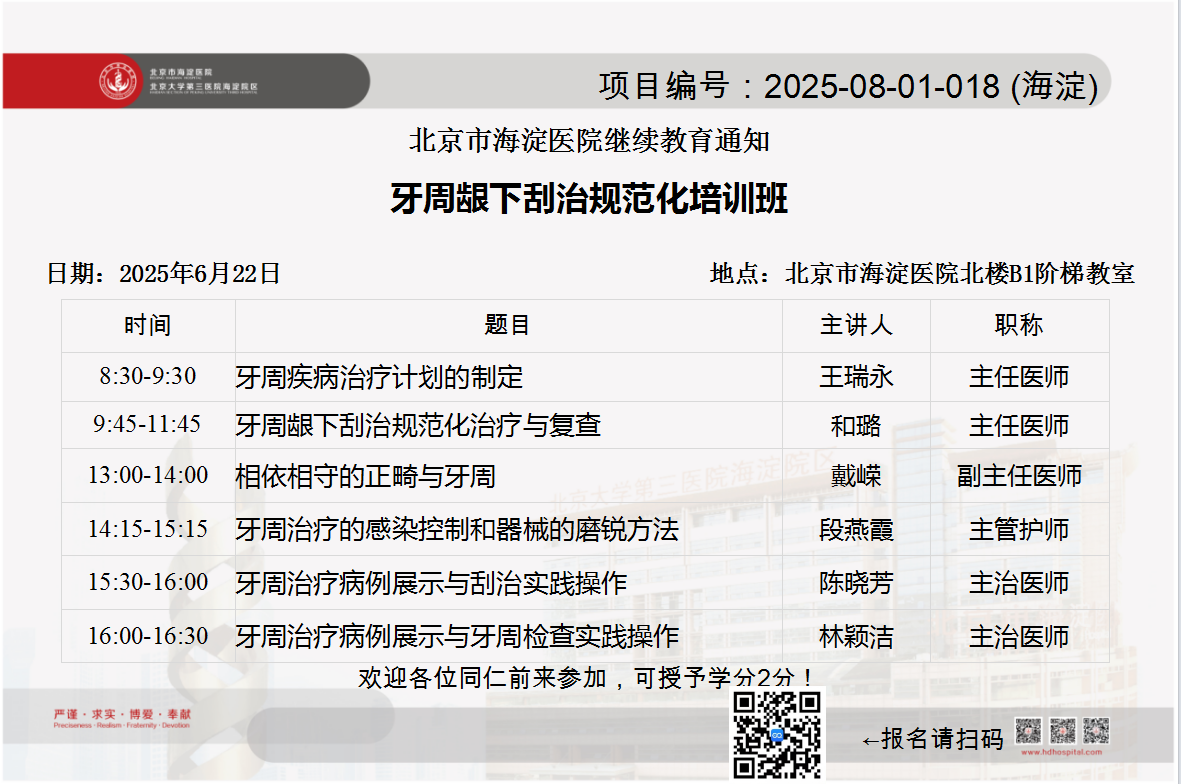Click "主任医师" in the 和璐 row
1181x784 pixels.
pos(1019,426)
